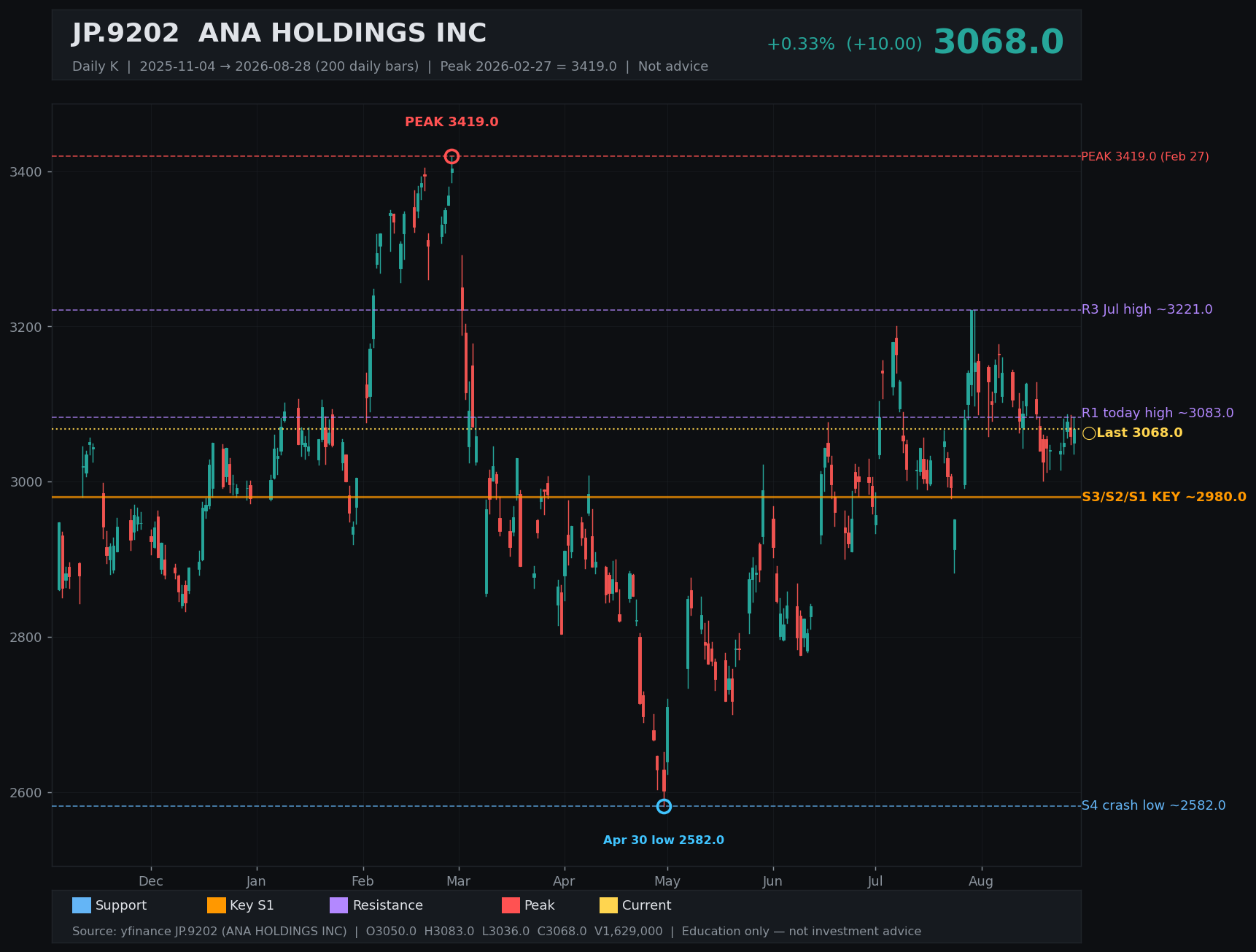Click the red Peak legend swatch
Viewport: 1256px width, 952px height.
tap(511, 905)
